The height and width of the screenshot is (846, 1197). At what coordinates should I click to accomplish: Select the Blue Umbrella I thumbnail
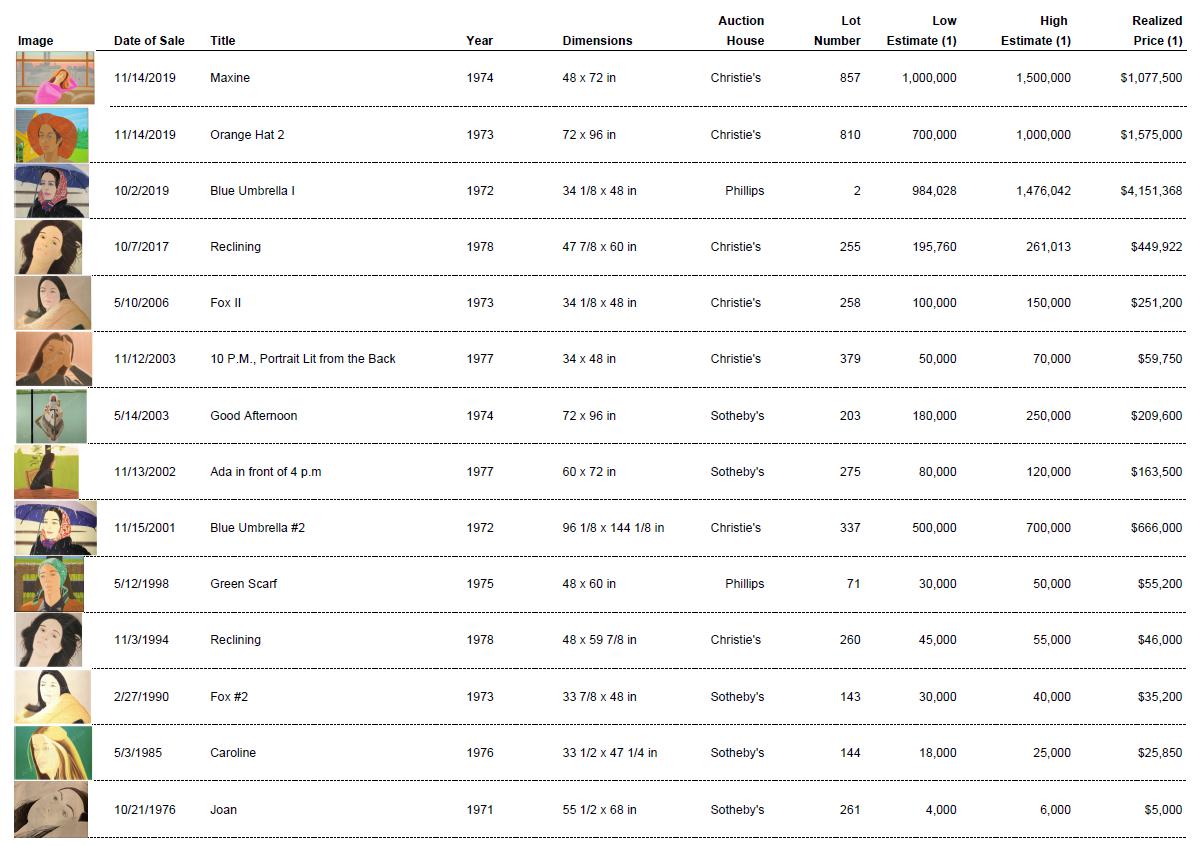pos(52,191)
